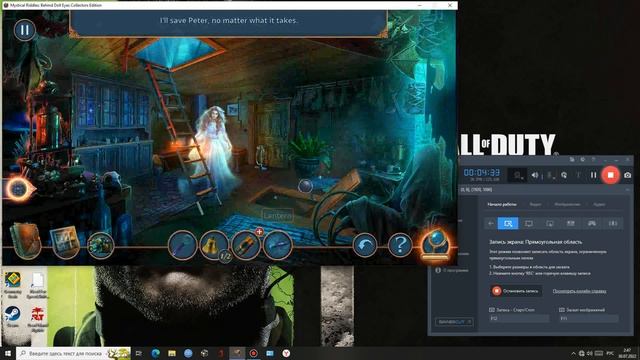Viewport: 640px width, 360px height.
Task: Open the Yandex browser taskbar icon
Action: [286, 353]
